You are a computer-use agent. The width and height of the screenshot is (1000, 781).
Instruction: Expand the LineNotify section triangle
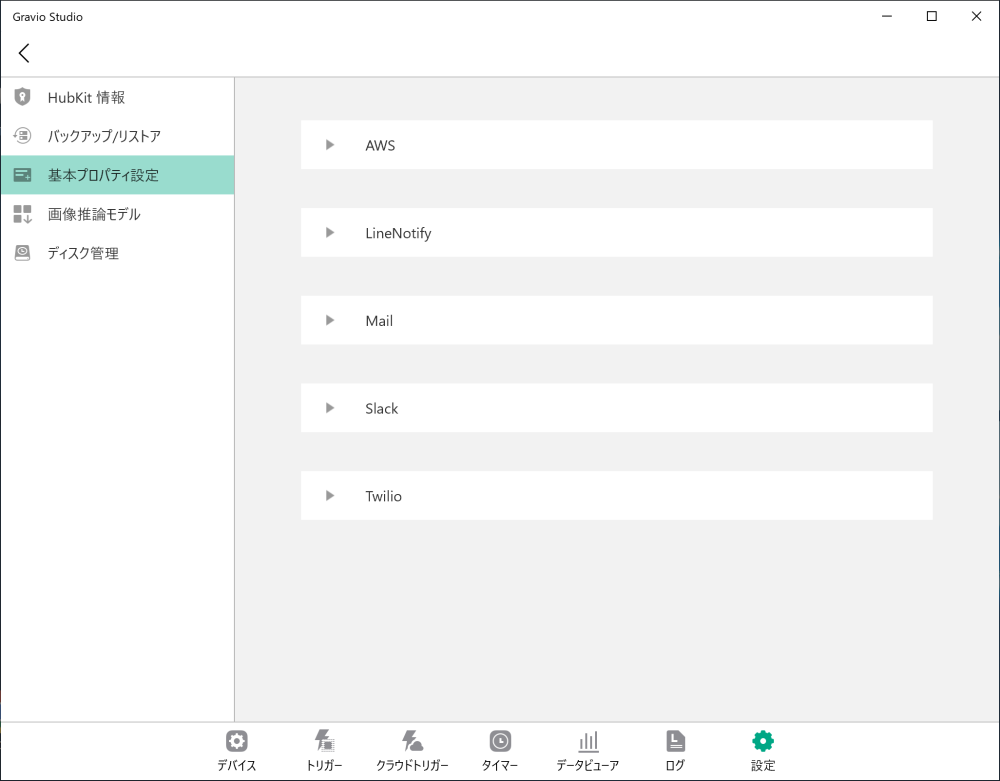point(330,233)
